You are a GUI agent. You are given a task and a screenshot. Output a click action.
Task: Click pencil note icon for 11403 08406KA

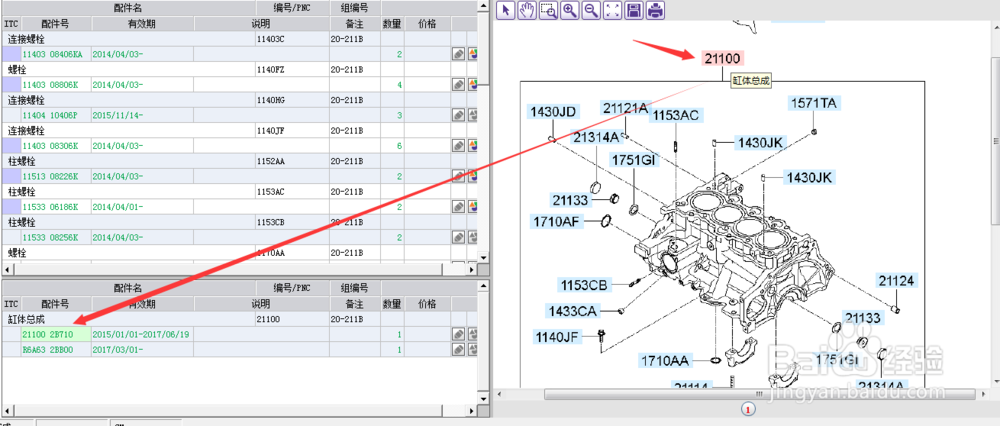point(458,54)
